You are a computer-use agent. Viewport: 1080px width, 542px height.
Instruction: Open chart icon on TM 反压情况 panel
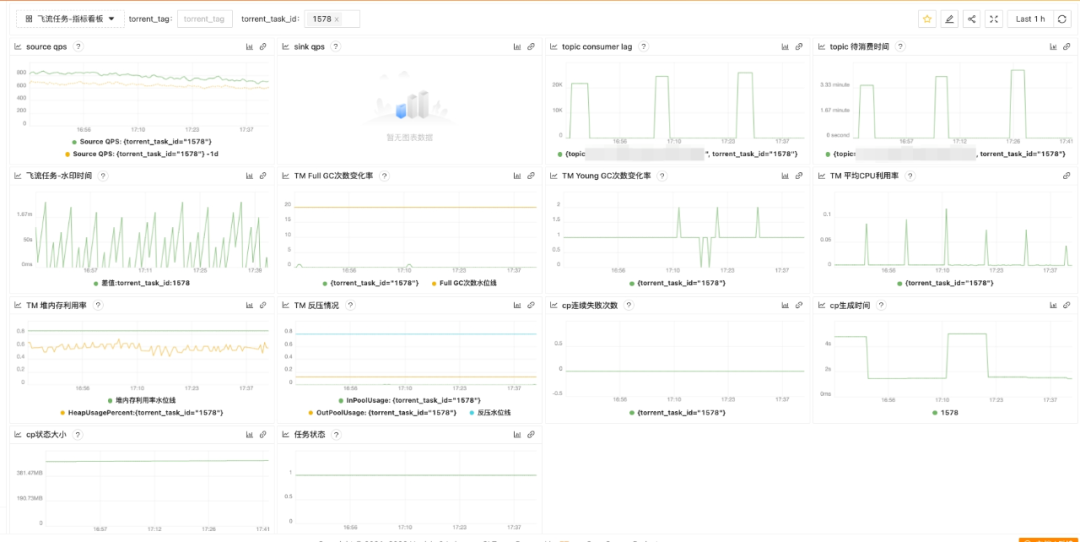[517, 305]
